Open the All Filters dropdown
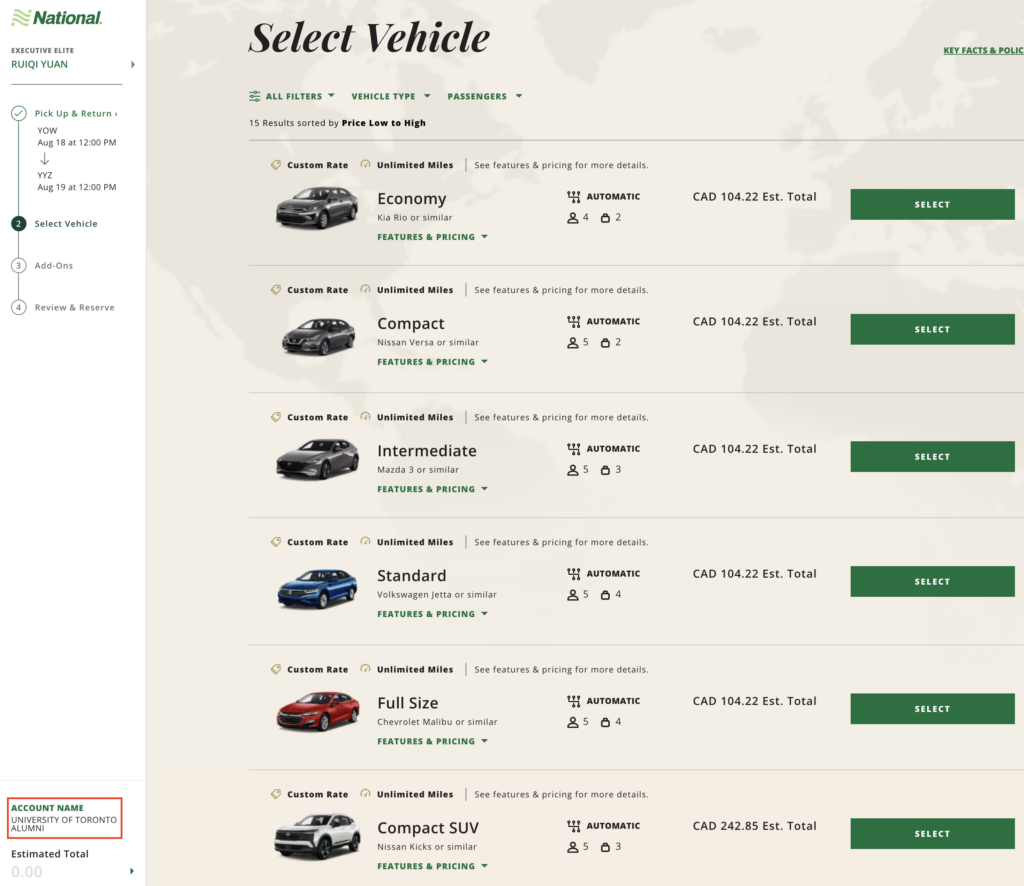Viewport: 1024px width, 886px height. 292,96
